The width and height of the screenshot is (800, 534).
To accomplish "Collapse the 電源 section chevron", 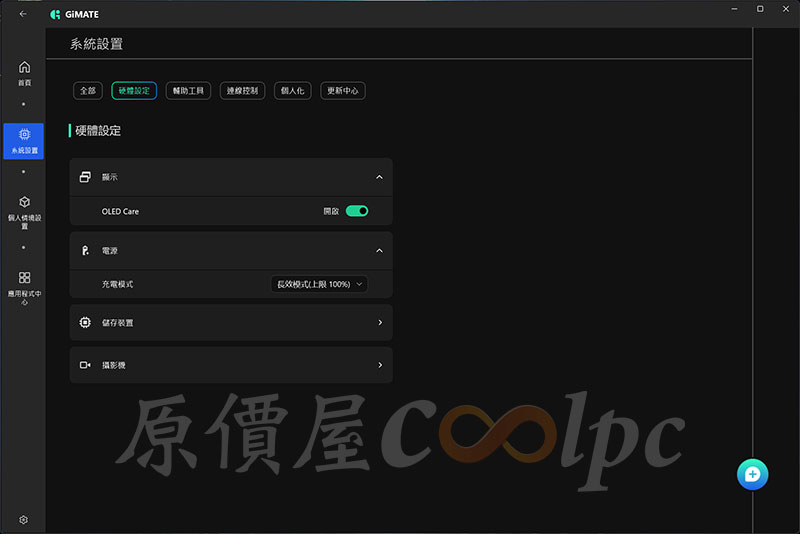I will (x=379, y=250).
